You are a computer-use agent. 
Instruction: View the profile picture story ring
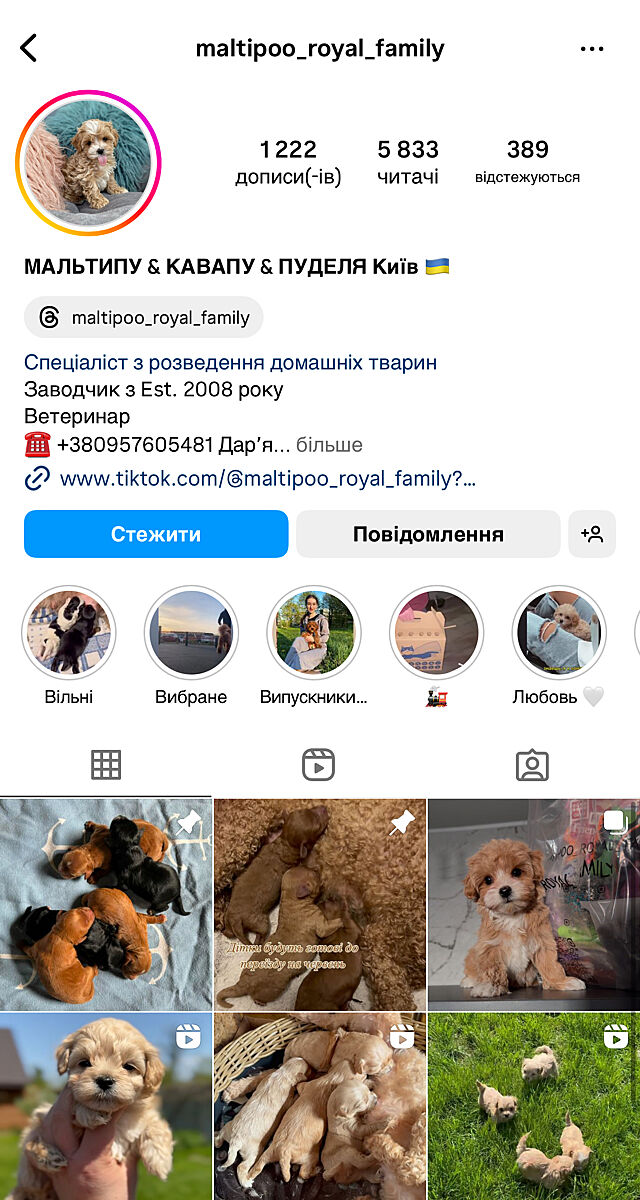tap(88, 163)
